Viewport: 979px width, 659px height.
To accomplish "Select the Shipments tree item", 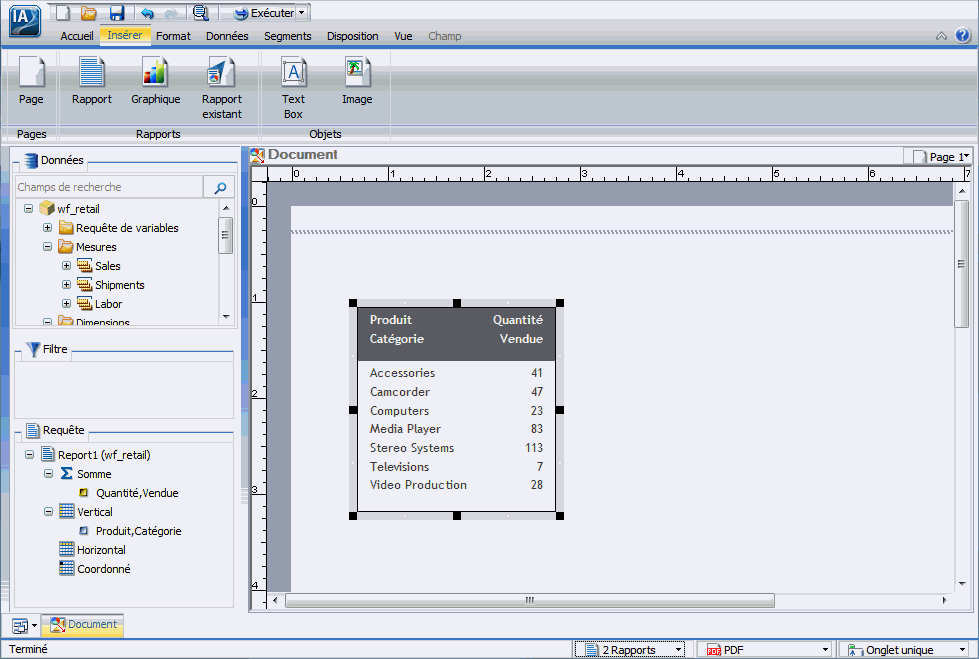I will [119, 285].
